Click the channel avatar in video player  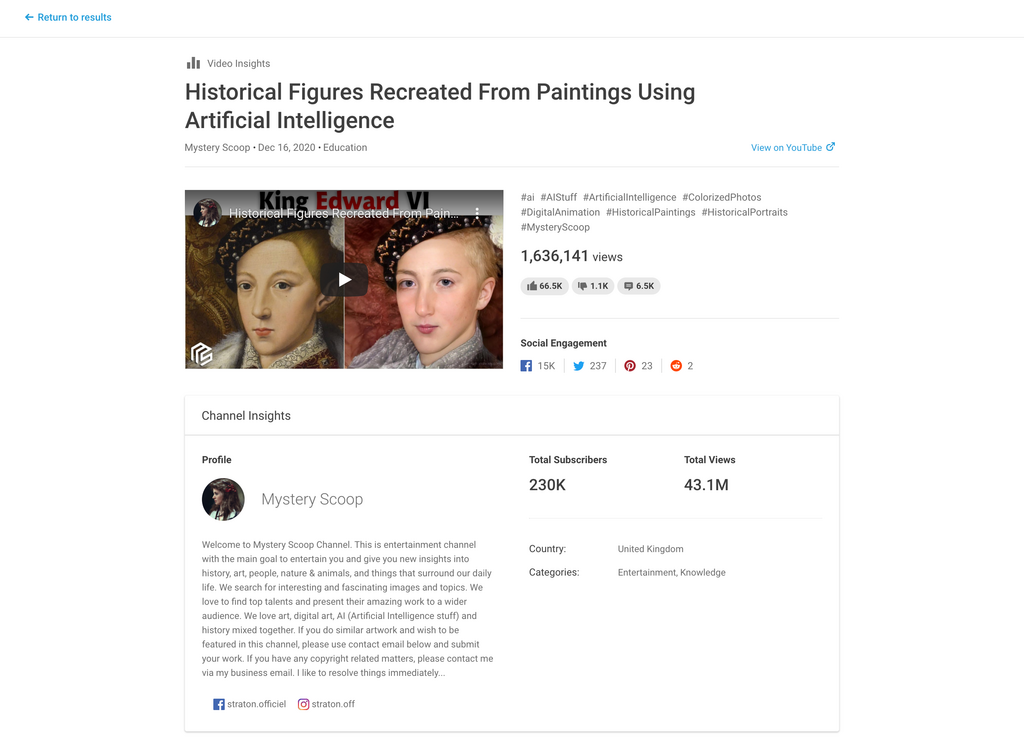(x=208, y=213)
